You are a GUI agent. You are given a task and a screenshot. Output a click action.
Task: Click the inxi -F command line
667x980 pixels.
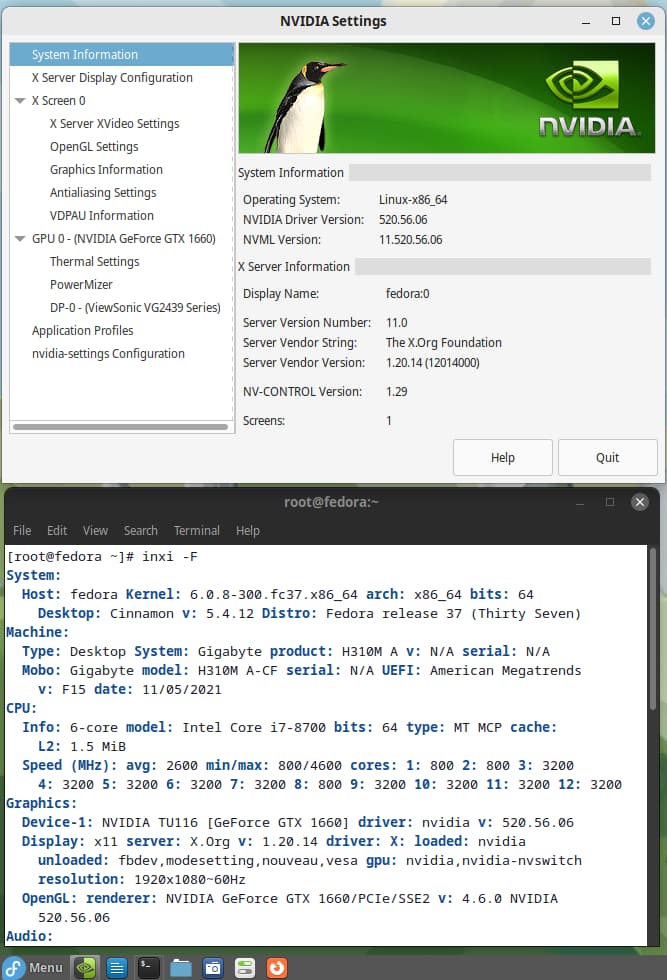pyautogui.click(x=169, y=556)
